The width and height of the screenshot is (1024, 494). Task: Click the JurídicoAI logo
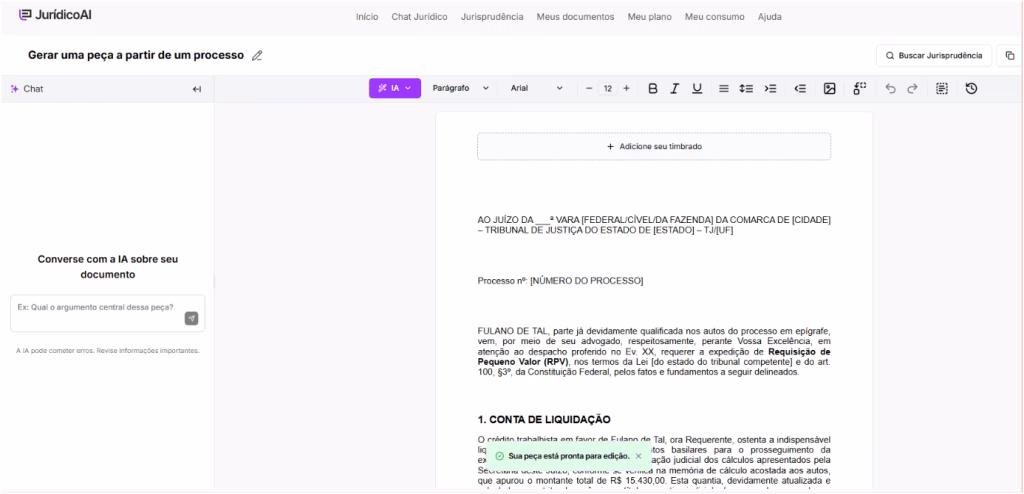tap(55, 14)
